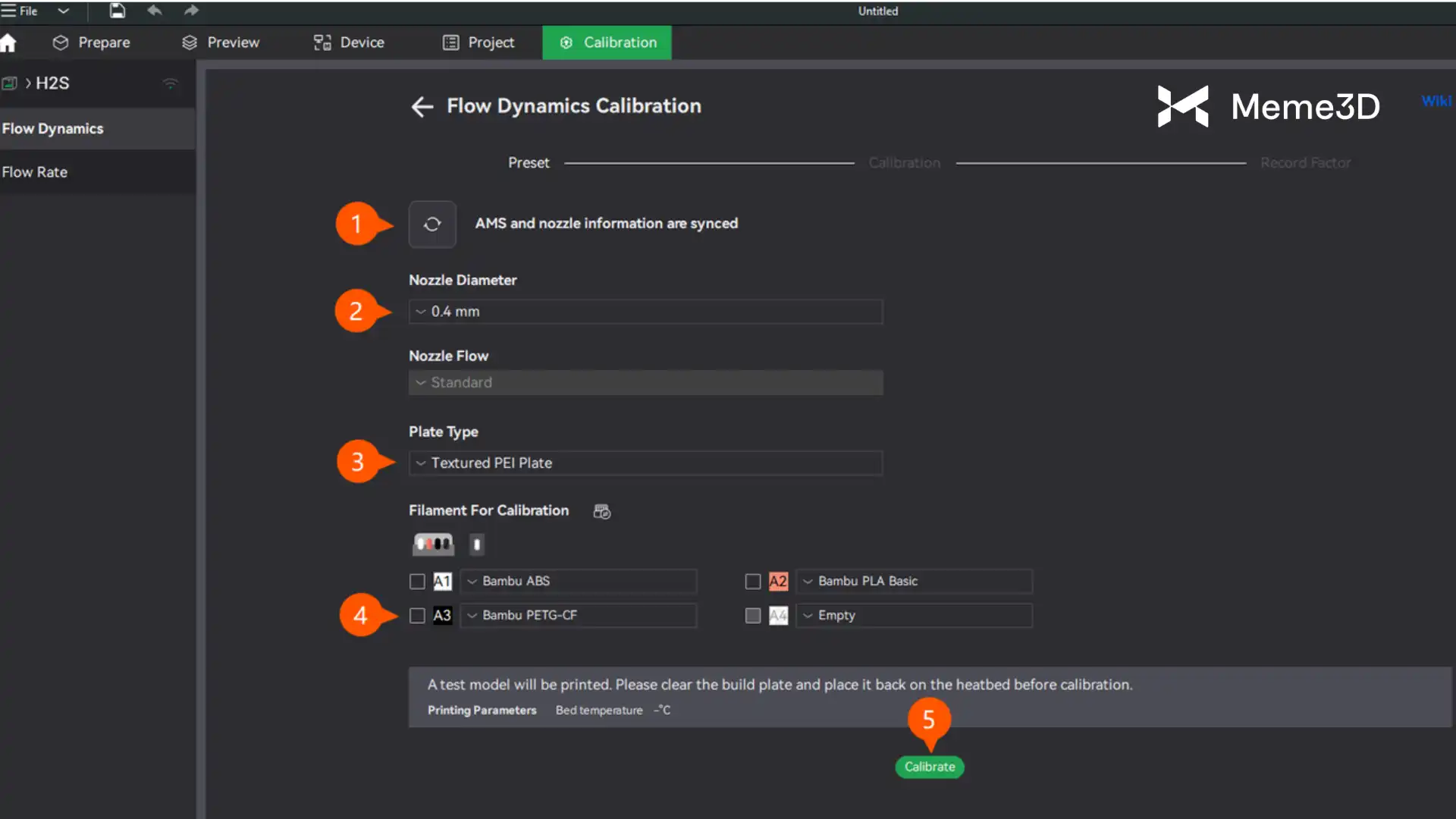The width and height of the screenshot is (1456, 819).
Task: Click the undo arrow icon
Action: pos(155,11)
